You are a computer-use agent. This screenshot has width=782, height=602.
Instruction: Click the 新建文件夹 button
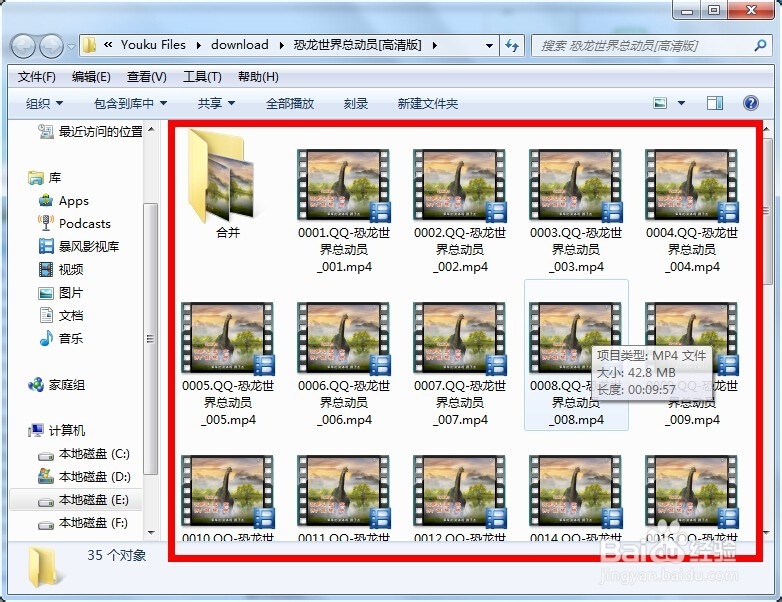pos(427,104)
